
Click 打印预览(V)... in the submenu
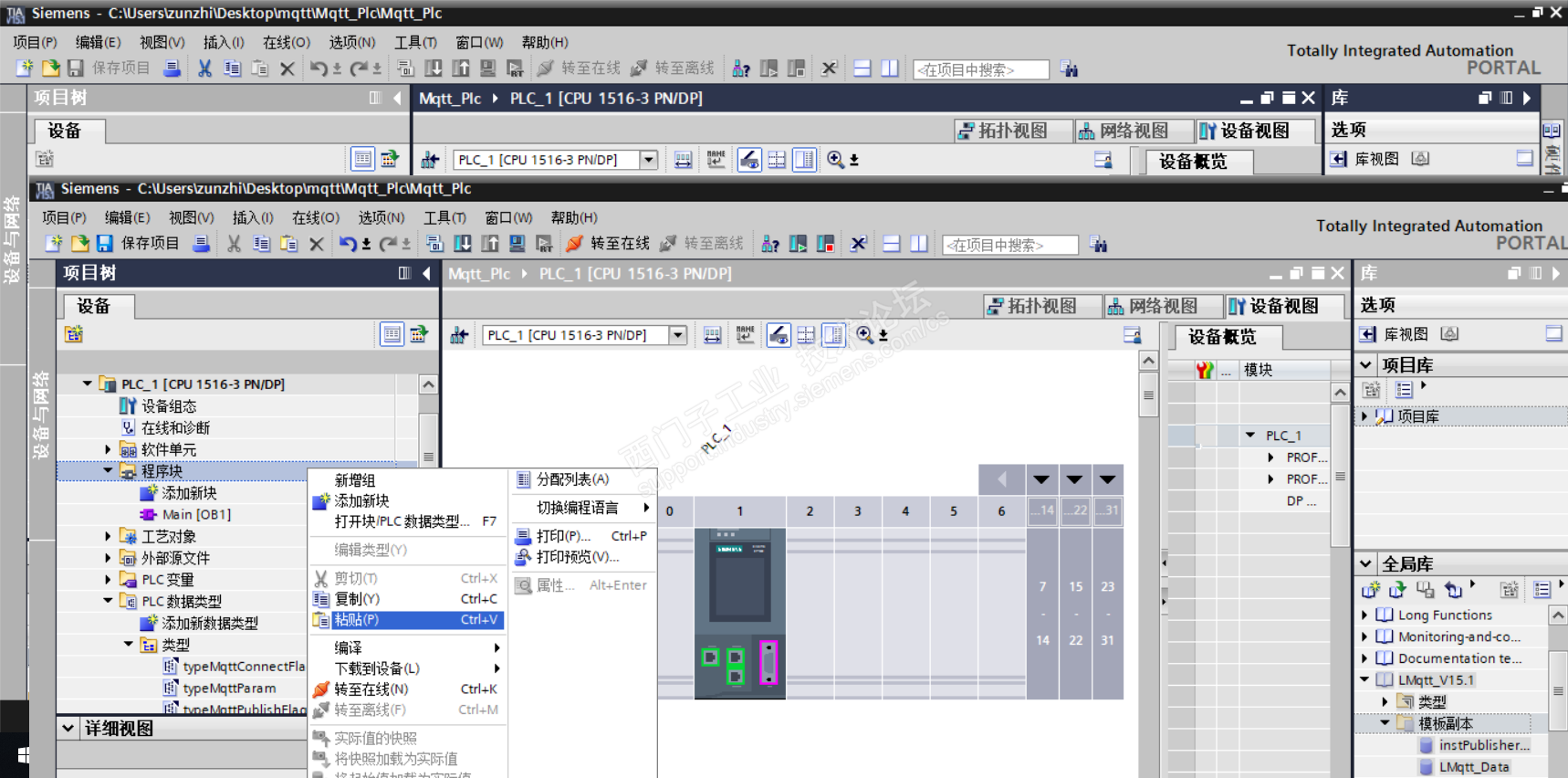pos(582,556)
